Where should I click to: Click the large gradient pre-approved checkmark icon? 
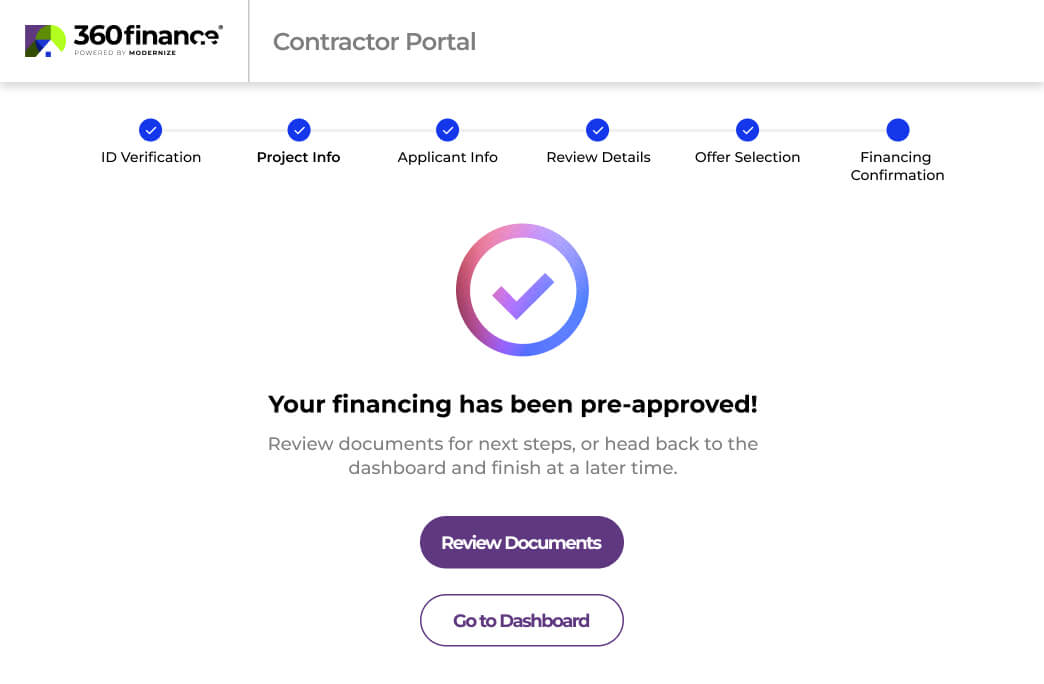coord(522,290)
